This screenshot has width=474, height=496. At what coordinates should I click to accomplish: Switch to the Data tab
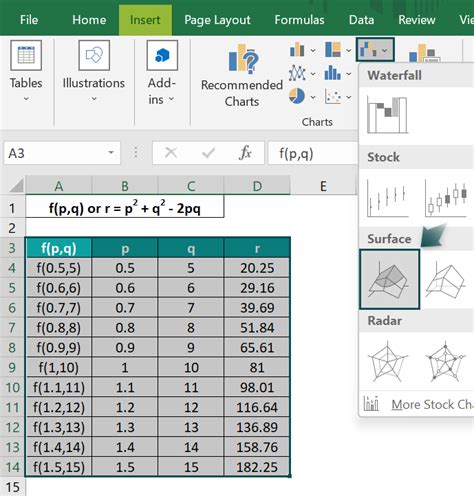[361, 20]
